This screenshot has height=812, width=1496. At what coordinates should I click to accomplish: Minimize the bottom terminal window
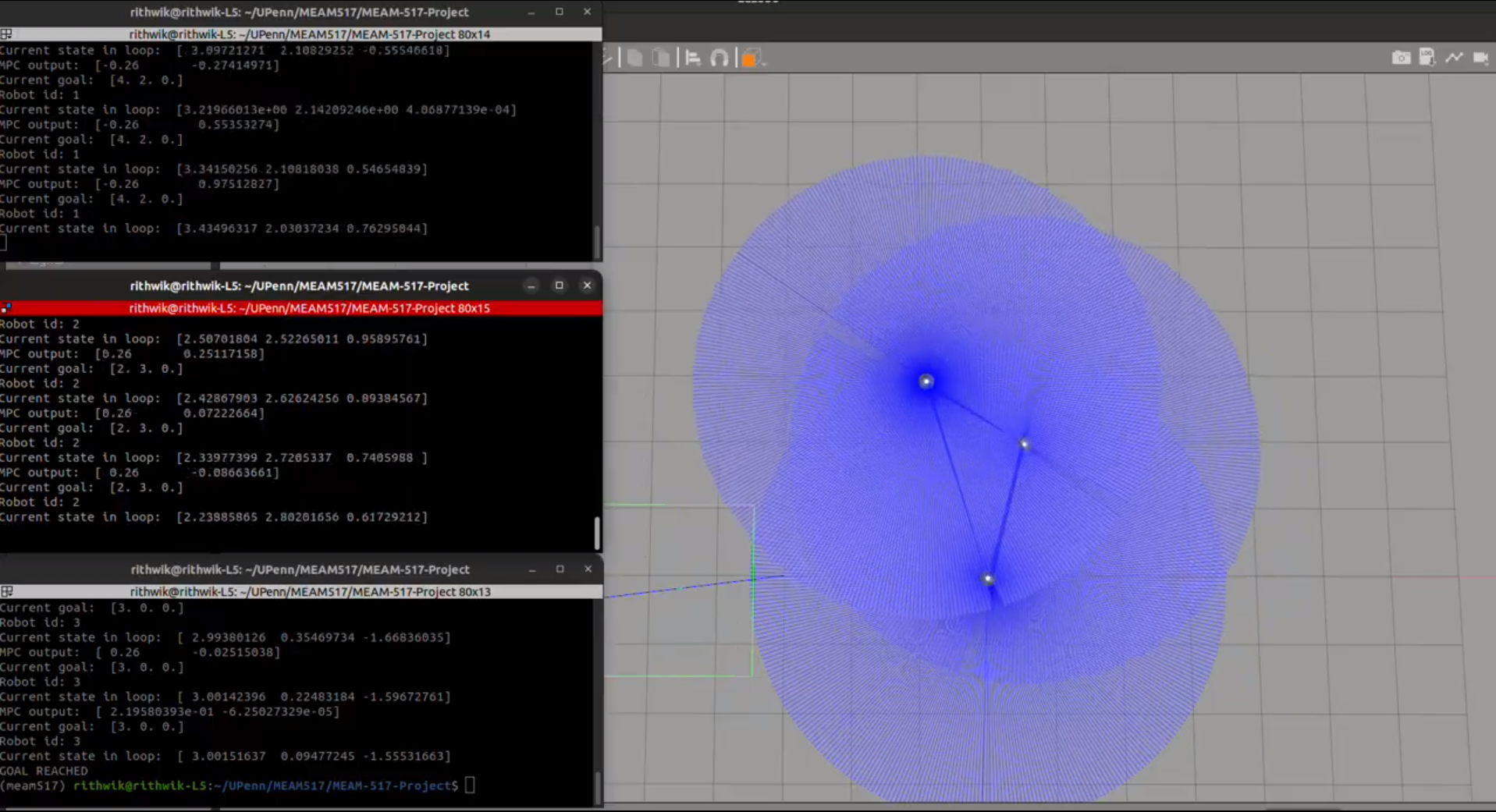click(x=531, y=569)
